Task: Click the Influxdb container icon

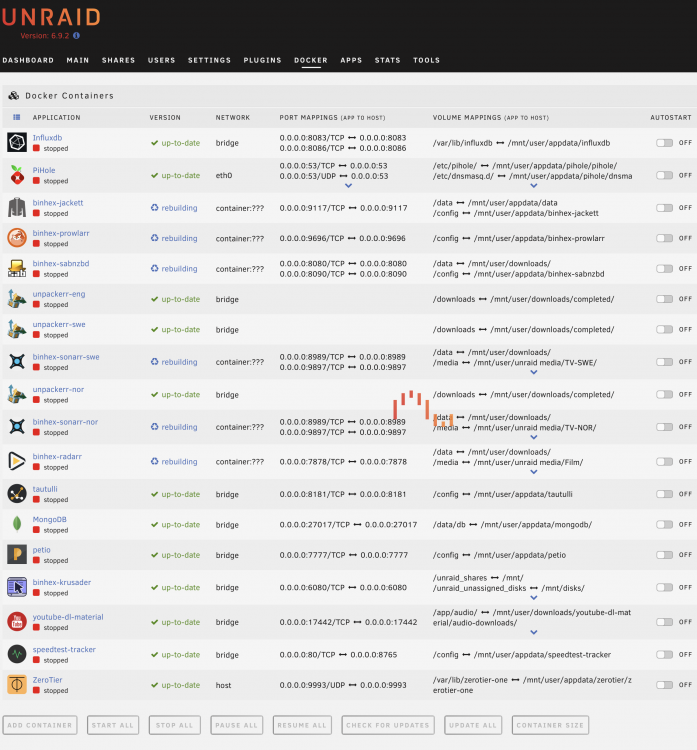Action: (x=17, y=143)
